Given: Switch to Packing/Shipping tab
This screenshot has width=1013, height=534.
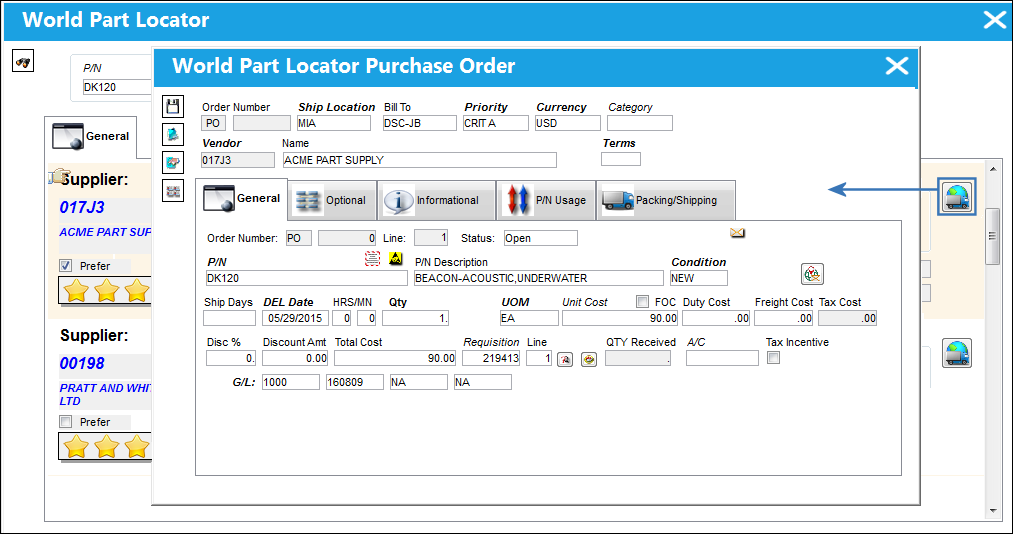Looking at the screenshot, I should point(665,200).
